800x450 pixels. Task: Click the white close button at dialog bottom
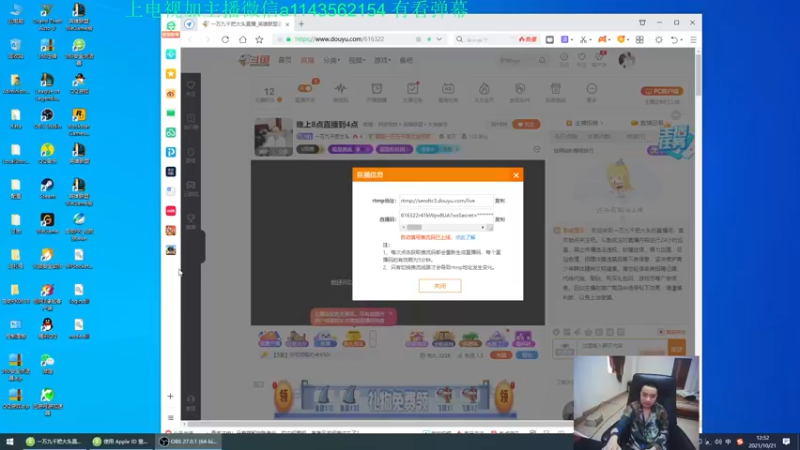coord(440,286)
